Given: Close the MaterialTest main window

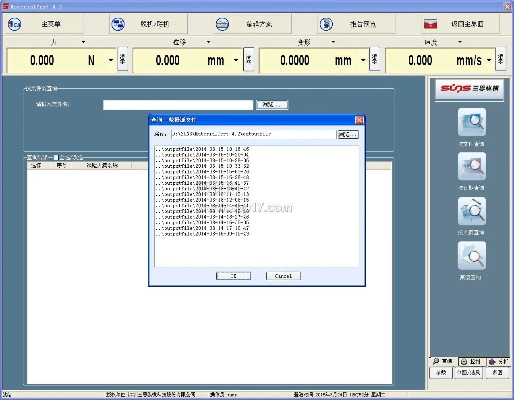Looking at the screenshot, I should (507, 6).
